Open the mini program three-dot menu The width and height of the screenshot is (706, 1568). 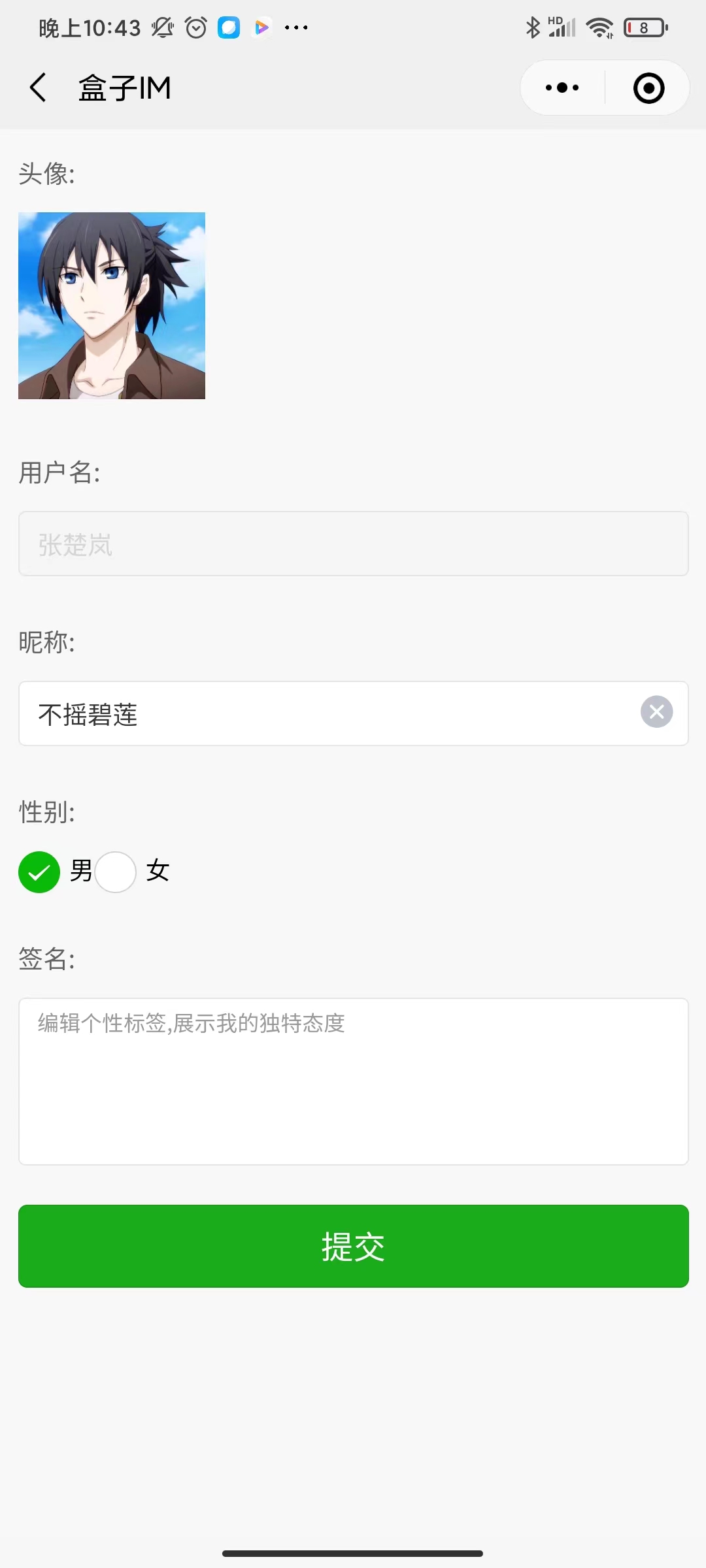pos(562,88)
